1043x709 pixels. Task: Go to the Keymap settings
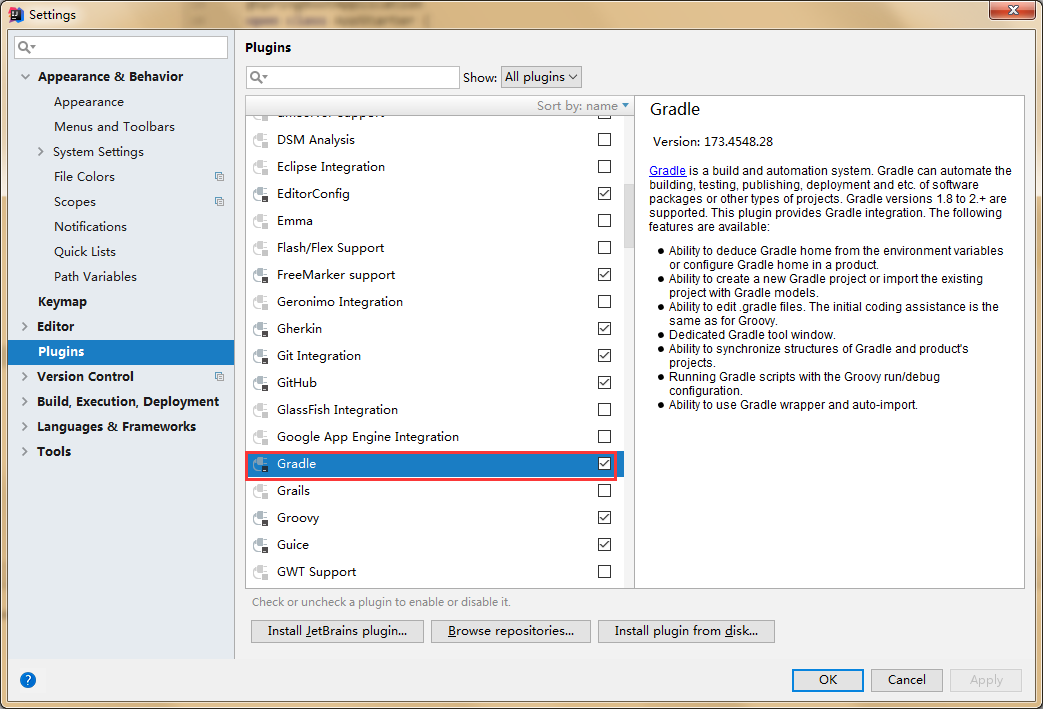63,302
